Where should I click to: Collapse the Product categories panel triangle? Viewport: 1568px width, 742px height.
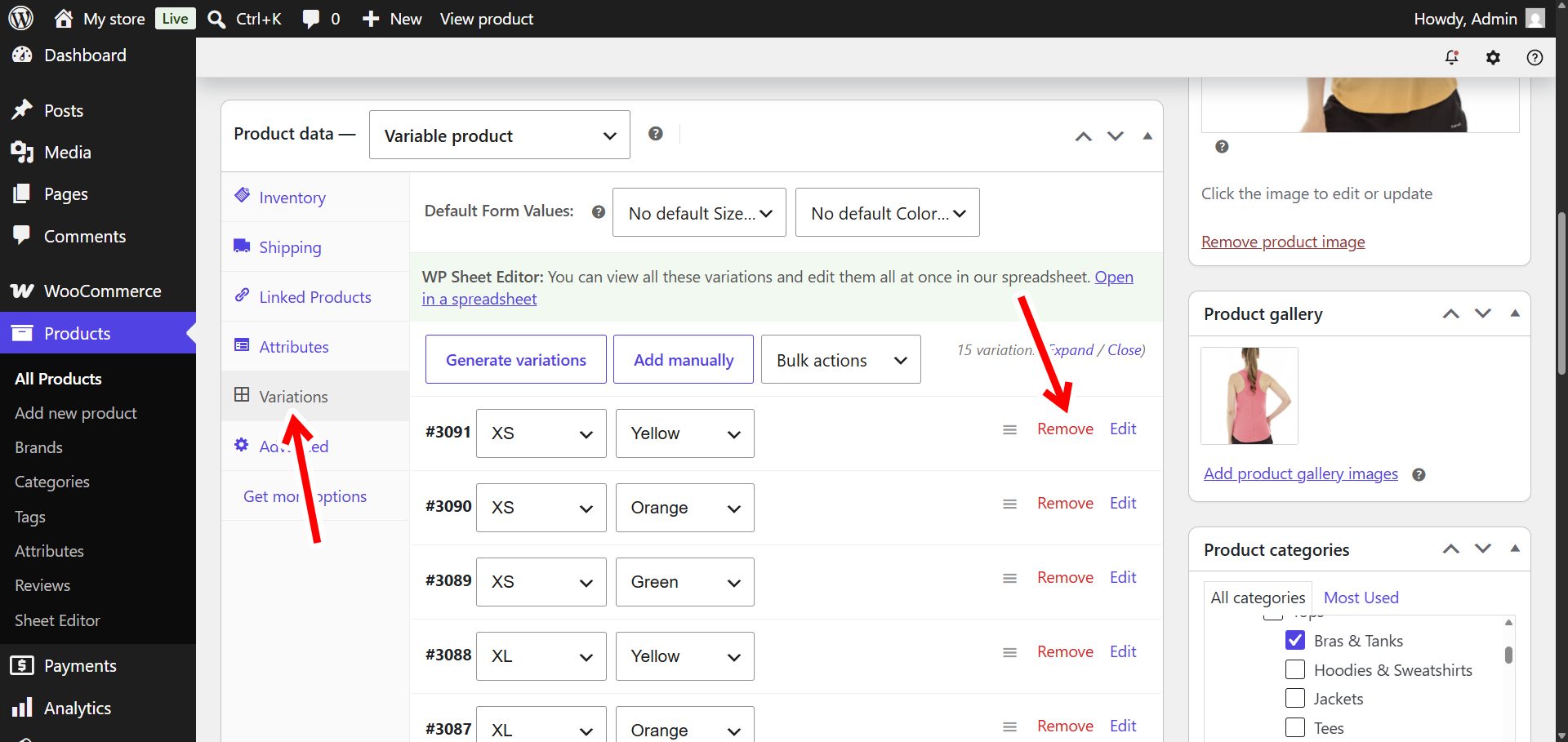click(x=1515, y=549)
